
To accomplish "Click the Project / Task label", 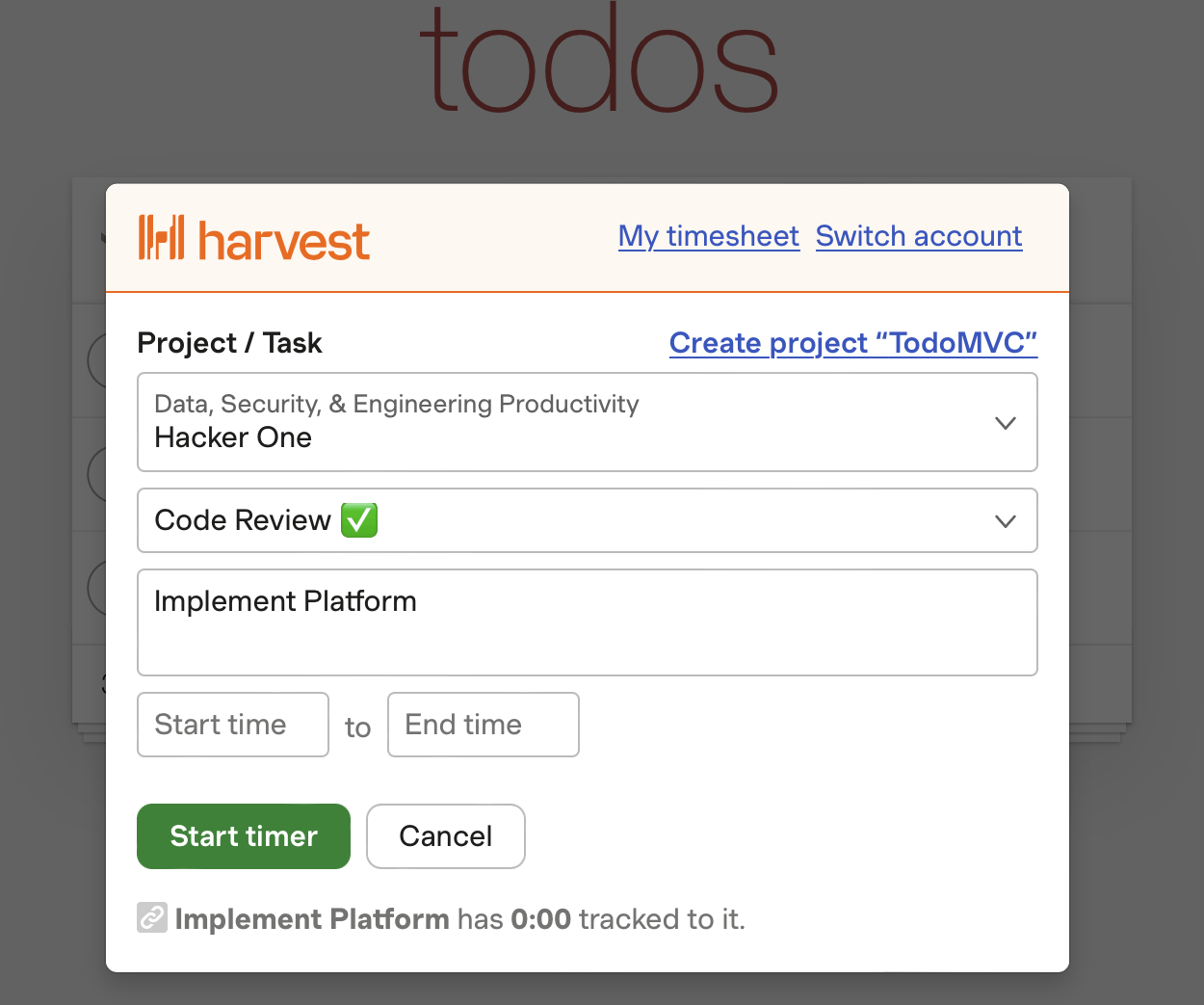I will pos(229,343).
